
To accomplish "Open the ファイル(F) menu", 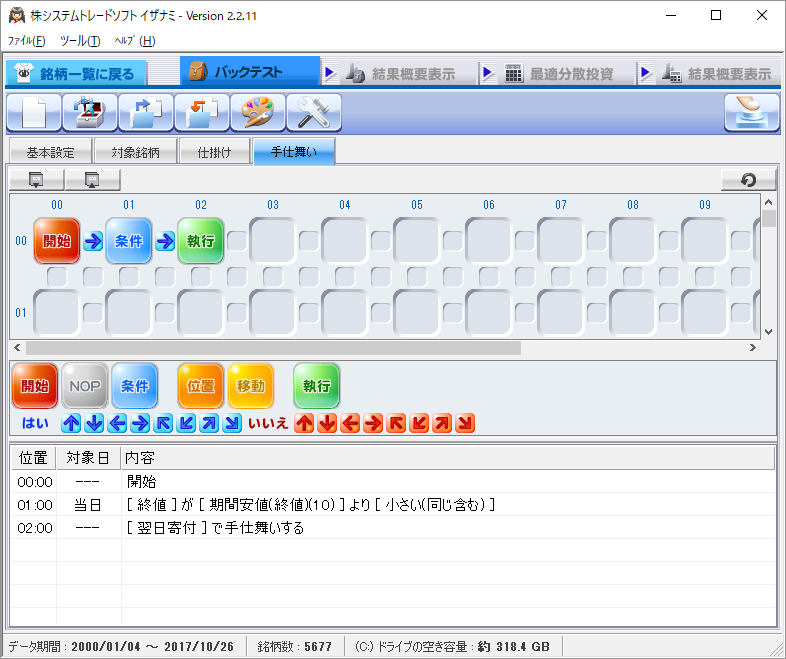I will pos(27,41).
